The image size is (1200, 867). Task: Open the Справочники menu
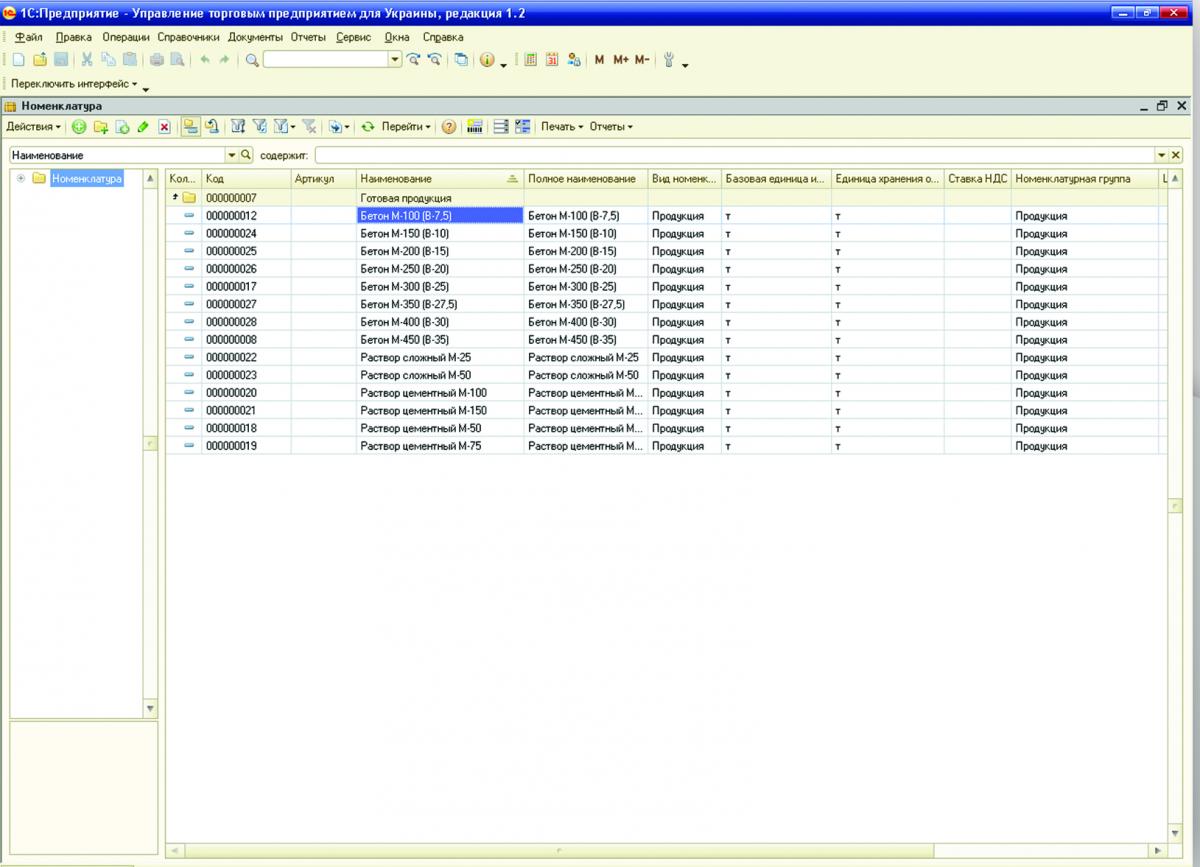[188, 37]
